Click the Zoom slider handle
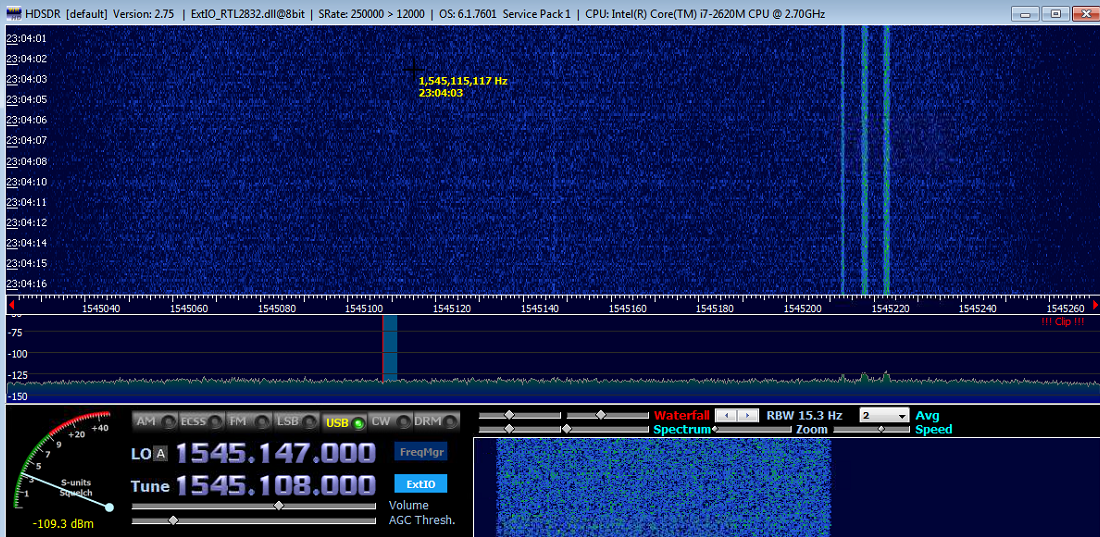Screen dimensions: 1100x537 tap(715, 429)
